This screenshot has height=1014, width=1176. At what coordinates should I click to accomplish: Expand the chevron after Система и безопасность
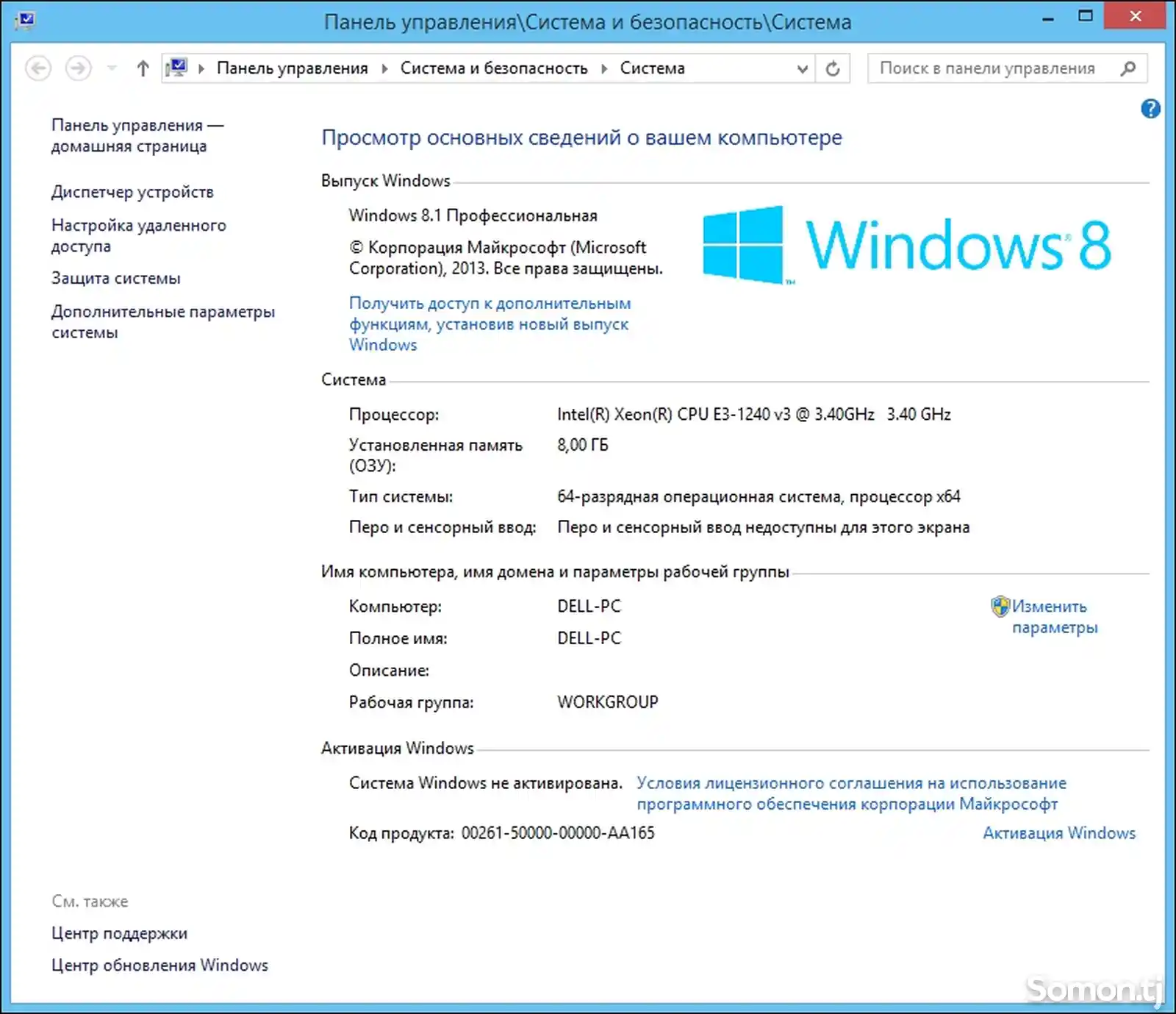click(x=604, y=68)
